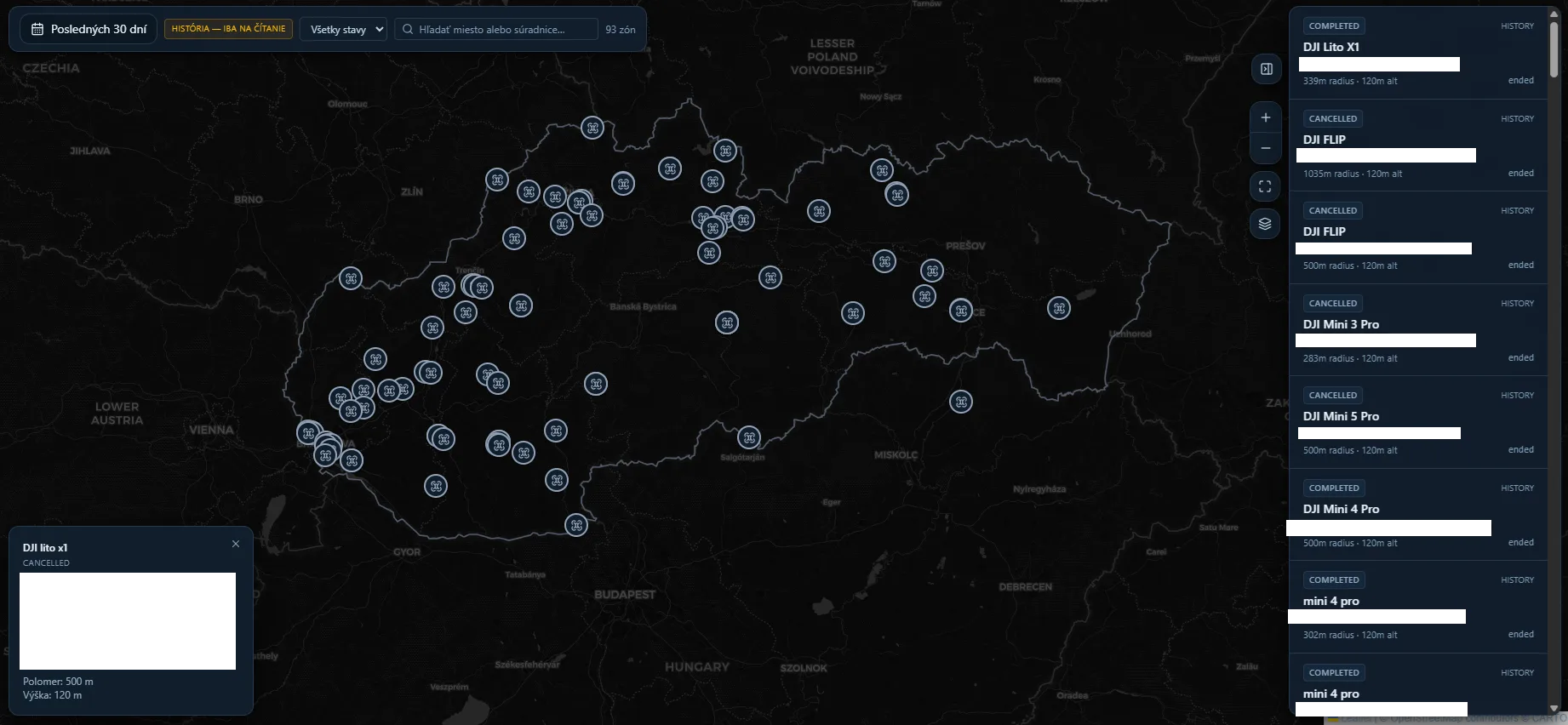1568x725 pixels.
Task: Click ended status on DJI Mini 3 Pro card
Action: [1521, 357]
